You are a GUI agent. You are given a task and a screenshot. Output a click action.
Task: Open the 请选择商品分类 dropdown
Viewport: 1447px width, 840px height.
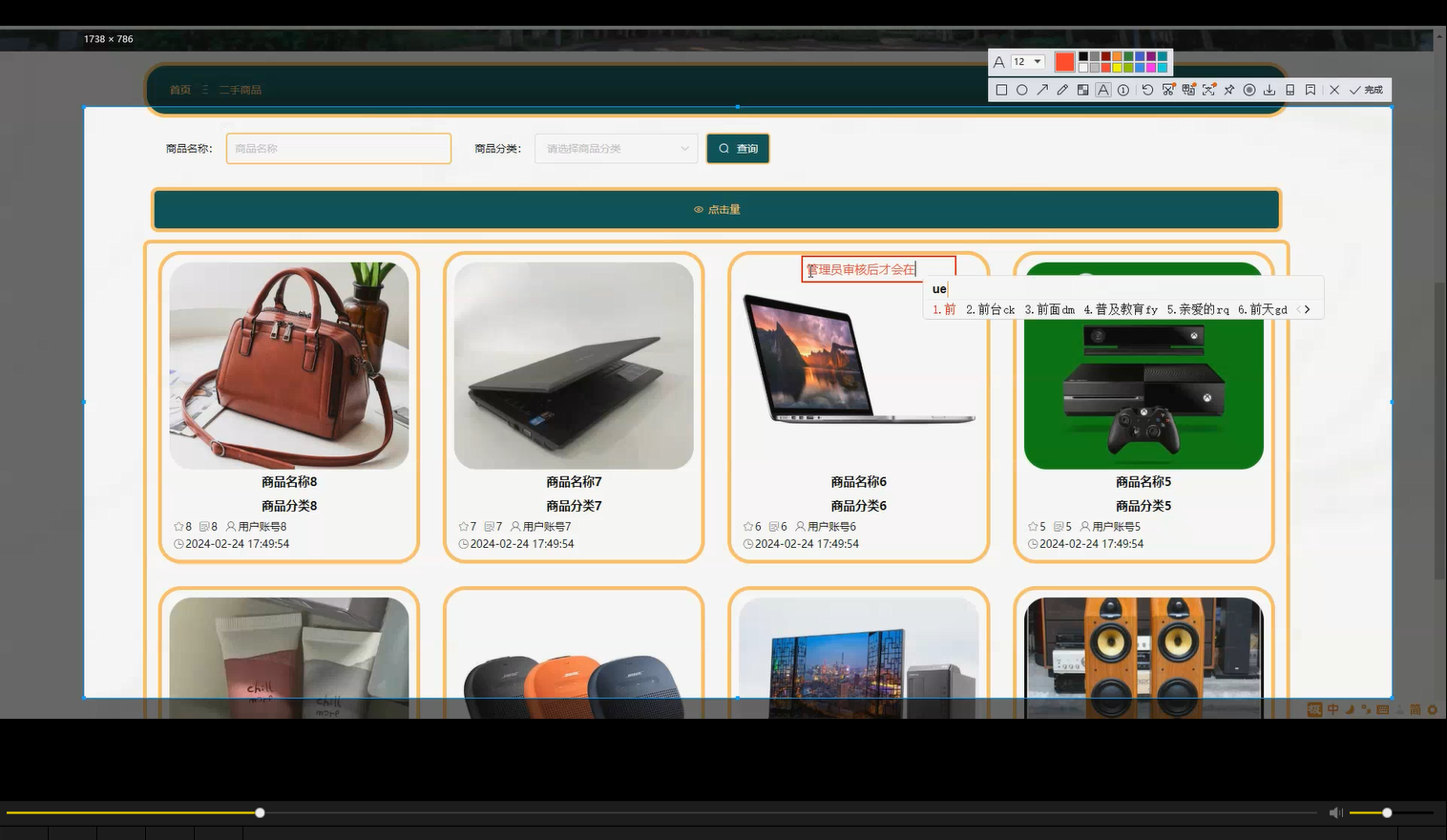pyautogui.click(x=616, y=148)
